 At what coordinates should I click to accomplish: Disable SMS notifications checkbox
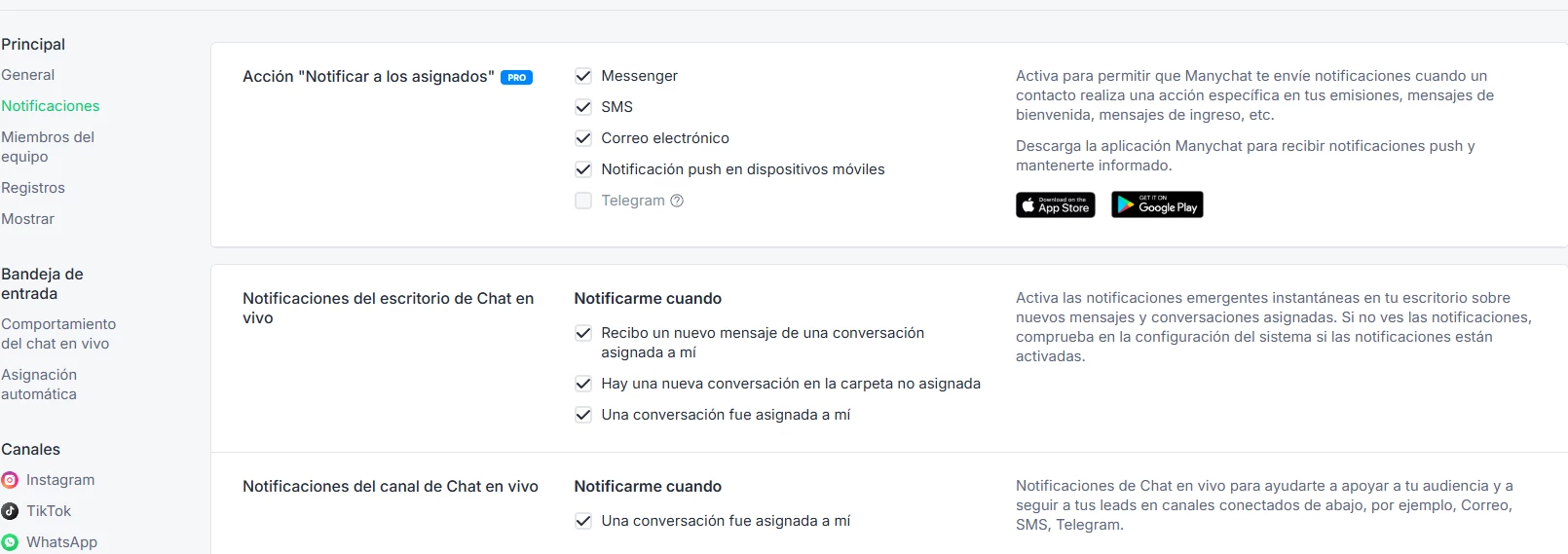pos(583,107)
